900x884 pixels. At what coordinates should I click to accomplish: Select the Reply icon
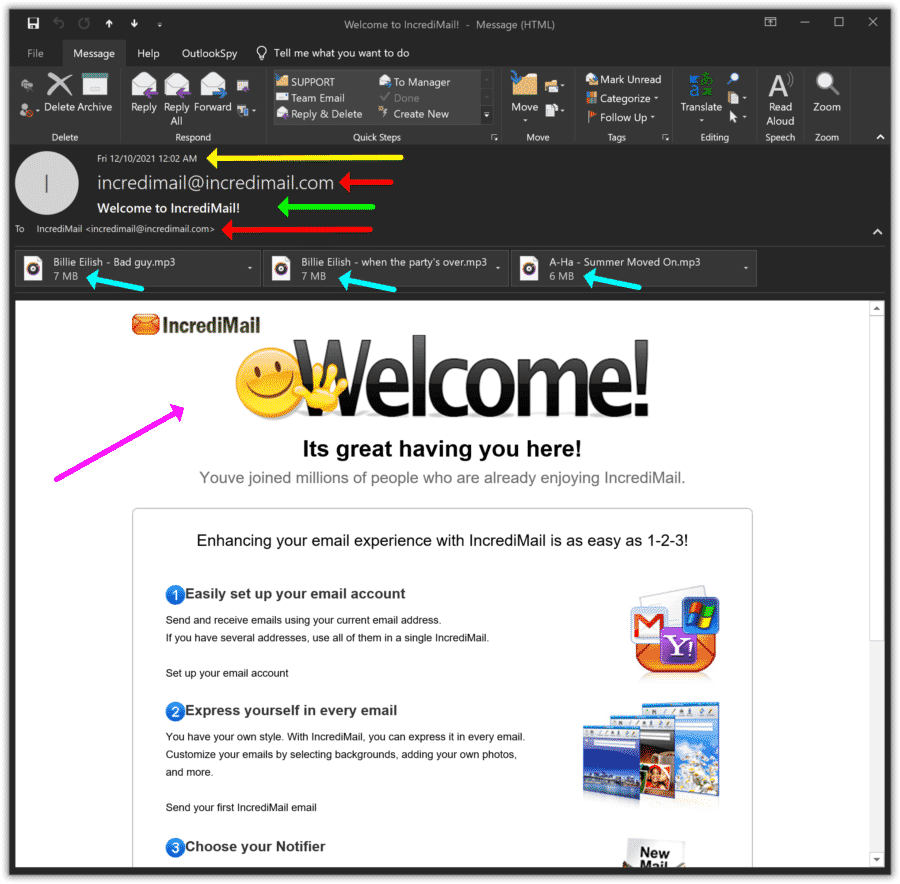pyautogui.click(x=143, y=90)
